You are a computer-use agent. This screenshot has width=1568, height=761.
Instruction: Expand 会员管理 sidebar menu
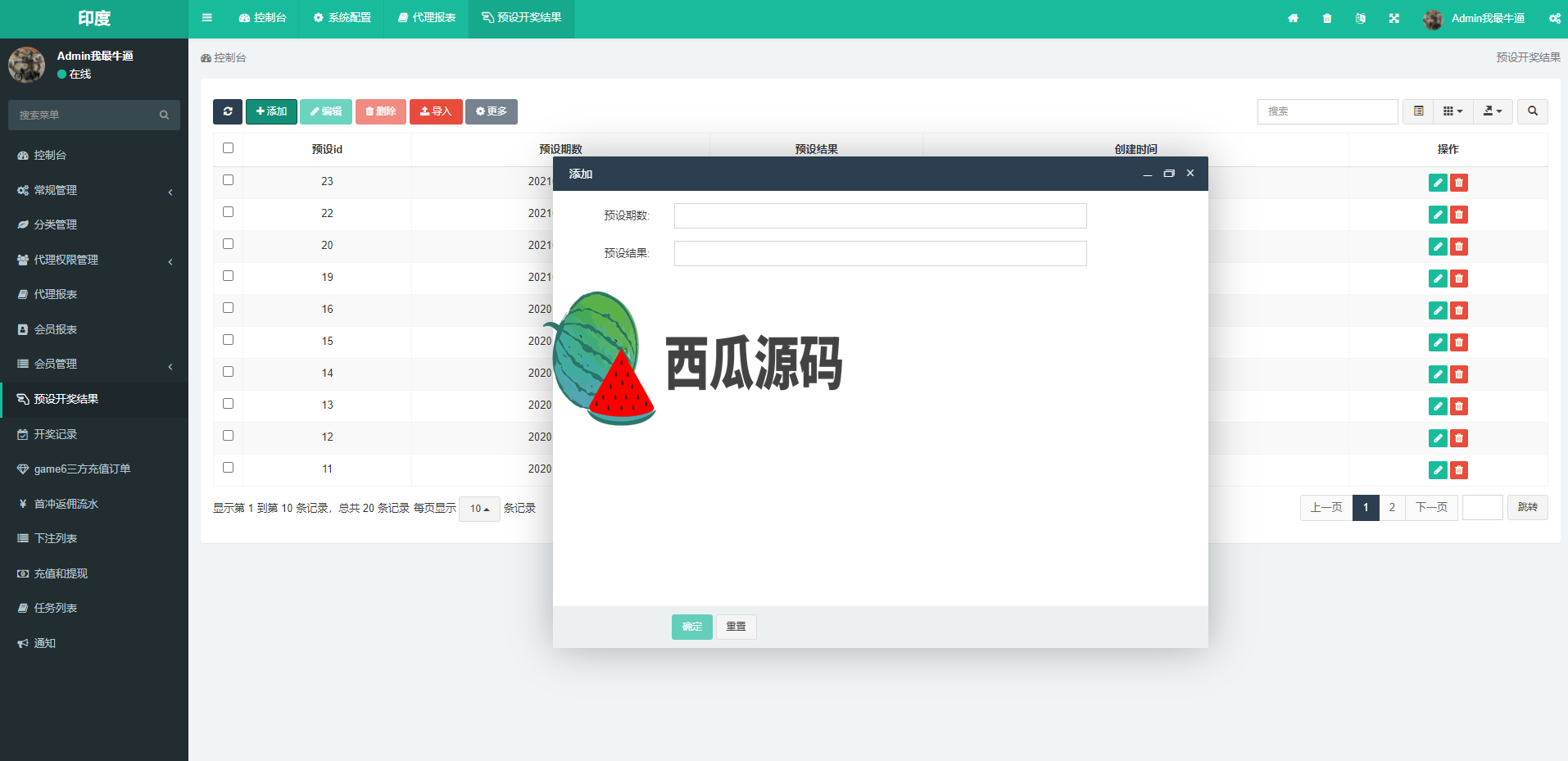[x=94, y=364]
